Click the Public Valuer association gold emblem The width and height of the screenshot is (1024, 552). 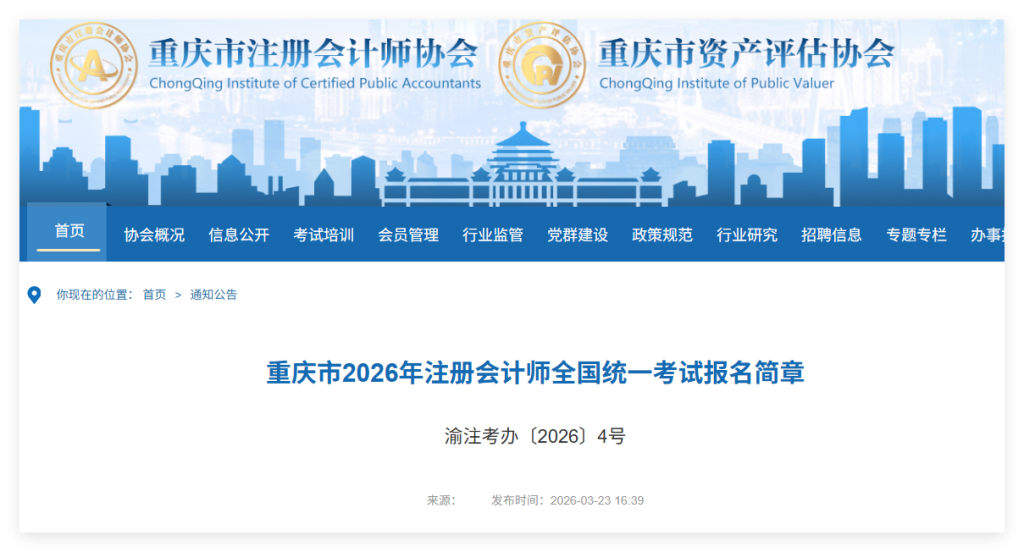[x=540, y=65]
